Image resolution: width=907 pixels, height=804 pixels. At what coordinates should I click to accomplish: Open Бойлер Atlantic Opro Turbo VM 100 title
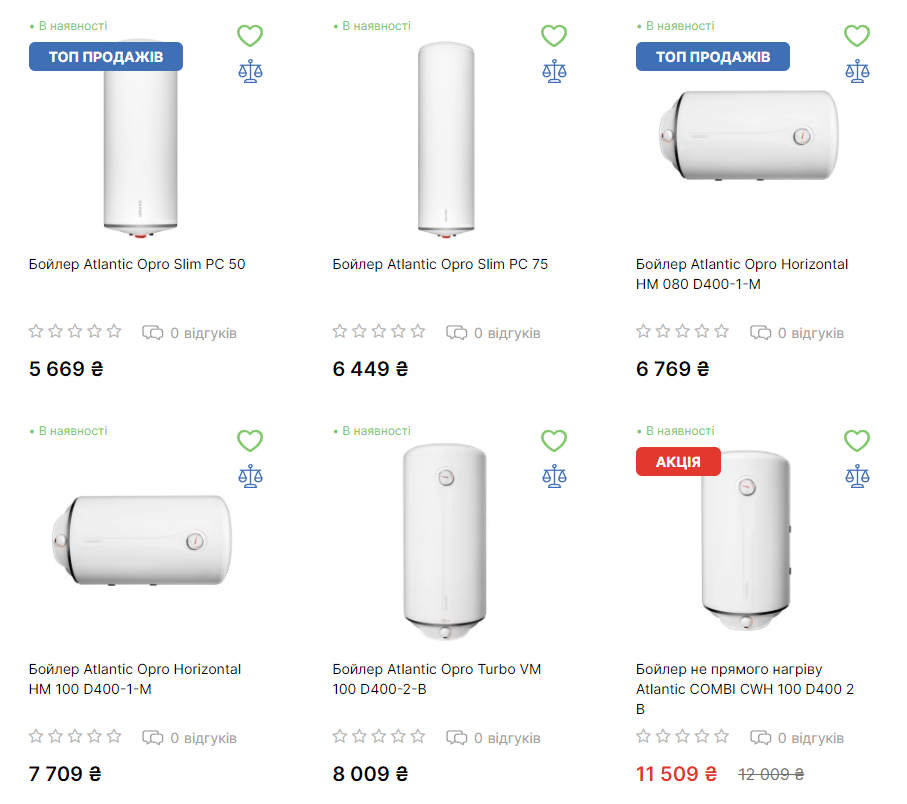[x=436, y=679]
